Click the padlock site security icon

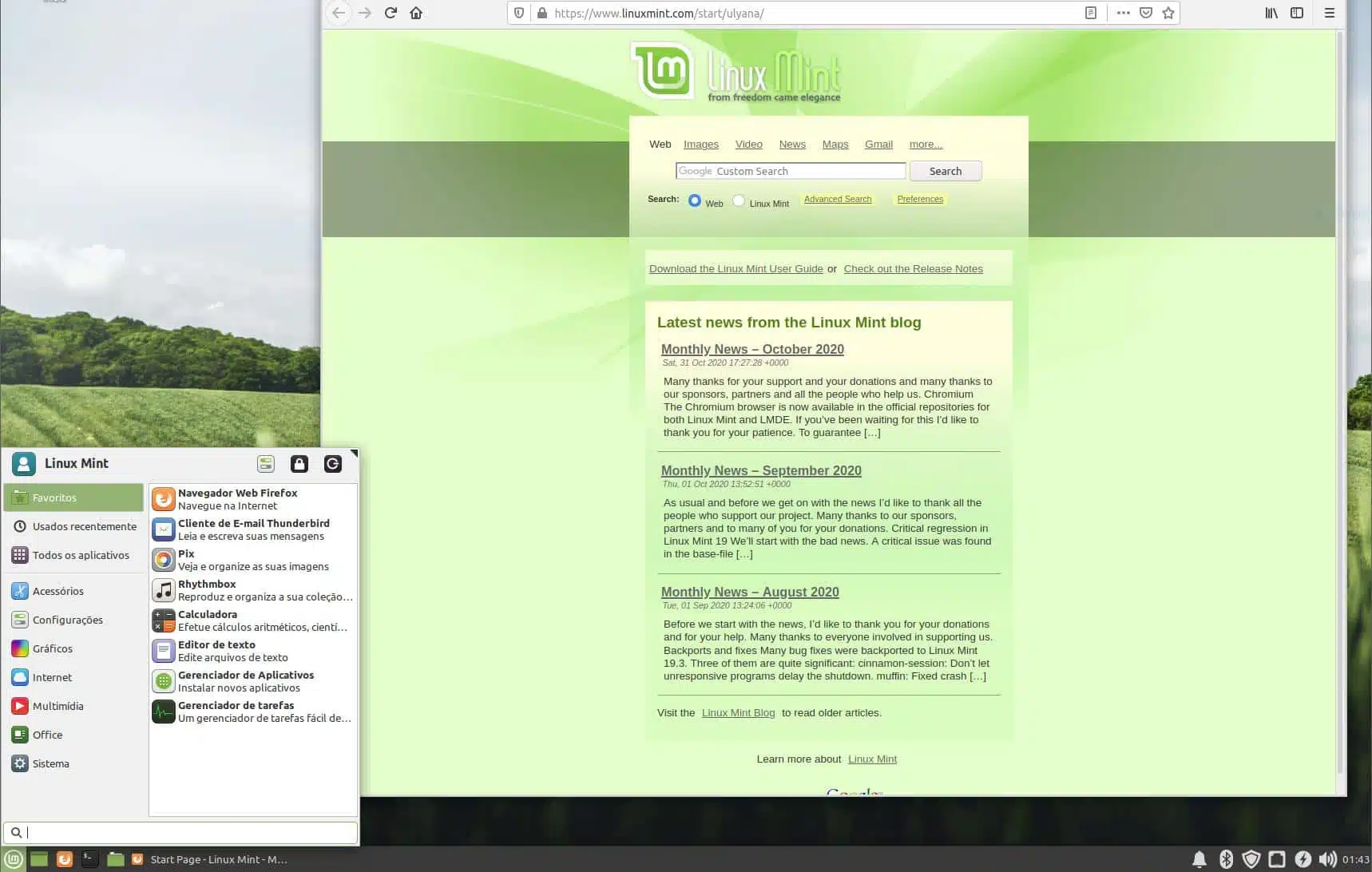click(541, 13)
